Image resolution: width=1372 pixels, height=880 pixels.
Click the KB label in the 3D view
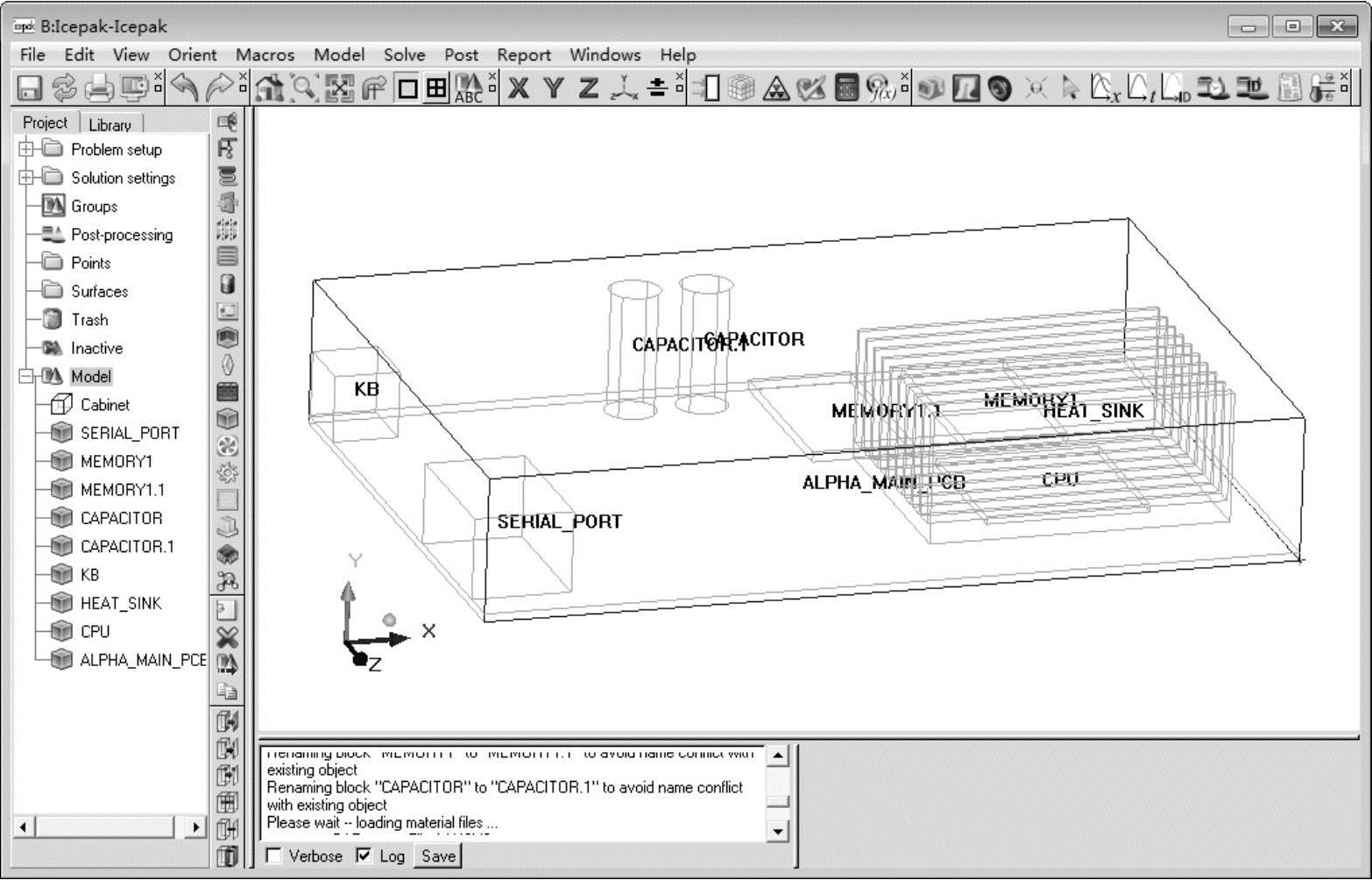366,389
